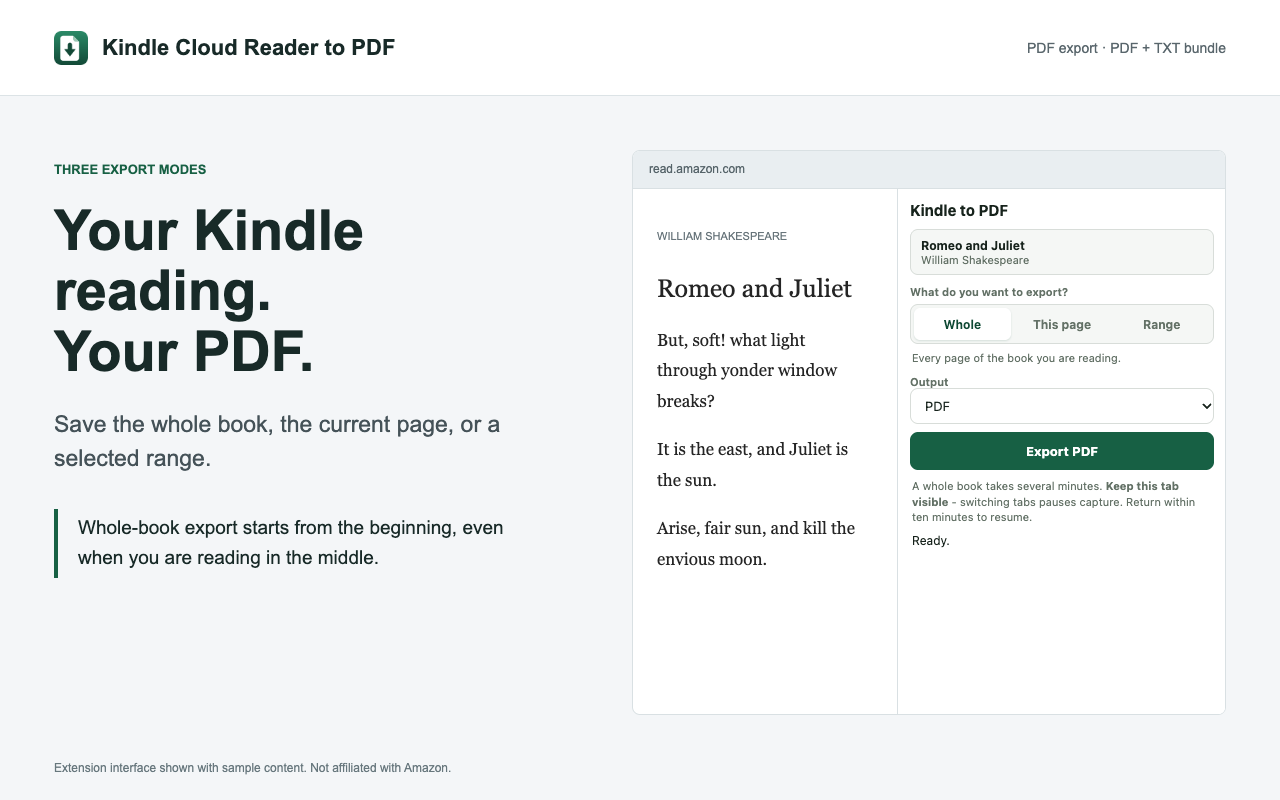Click the THREE EXPORT MODES label
This screenshot has height=800, width=1280.
point(130,169)
